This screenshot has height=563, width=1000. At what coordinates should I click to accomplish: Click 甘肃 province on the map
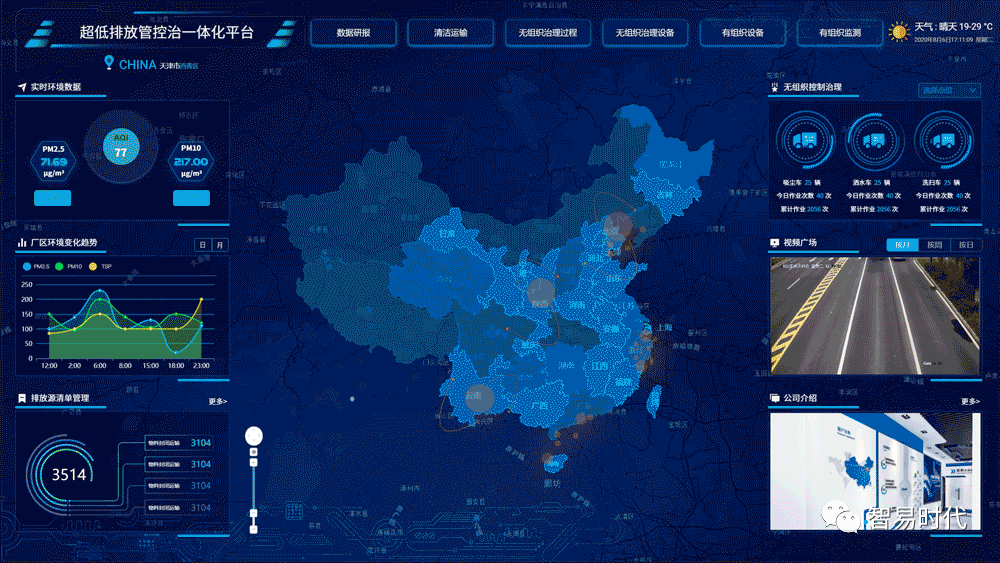[x=447, y=233]
